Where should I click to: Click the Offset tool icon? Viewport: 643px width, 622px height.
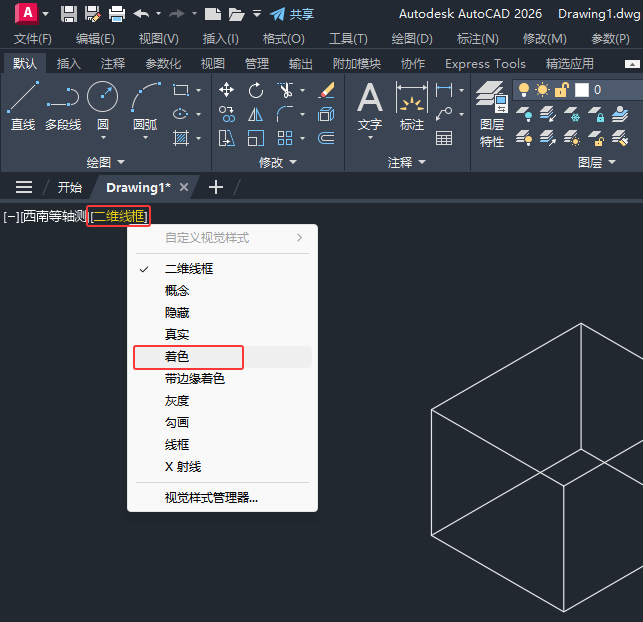(326, 138)
